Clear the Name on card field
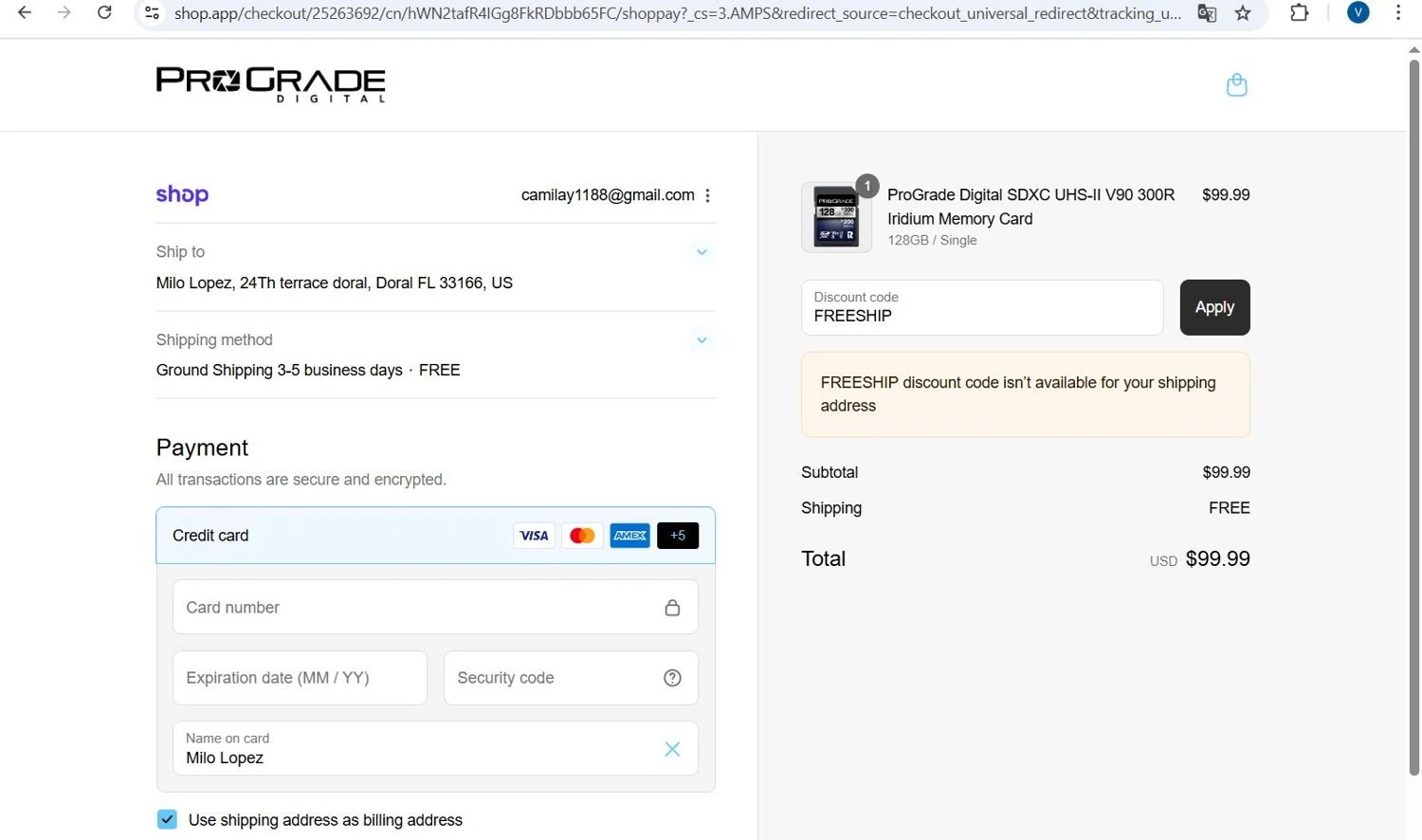Image resolution: width=1422 pixels, height=840 pixels. 672,749
